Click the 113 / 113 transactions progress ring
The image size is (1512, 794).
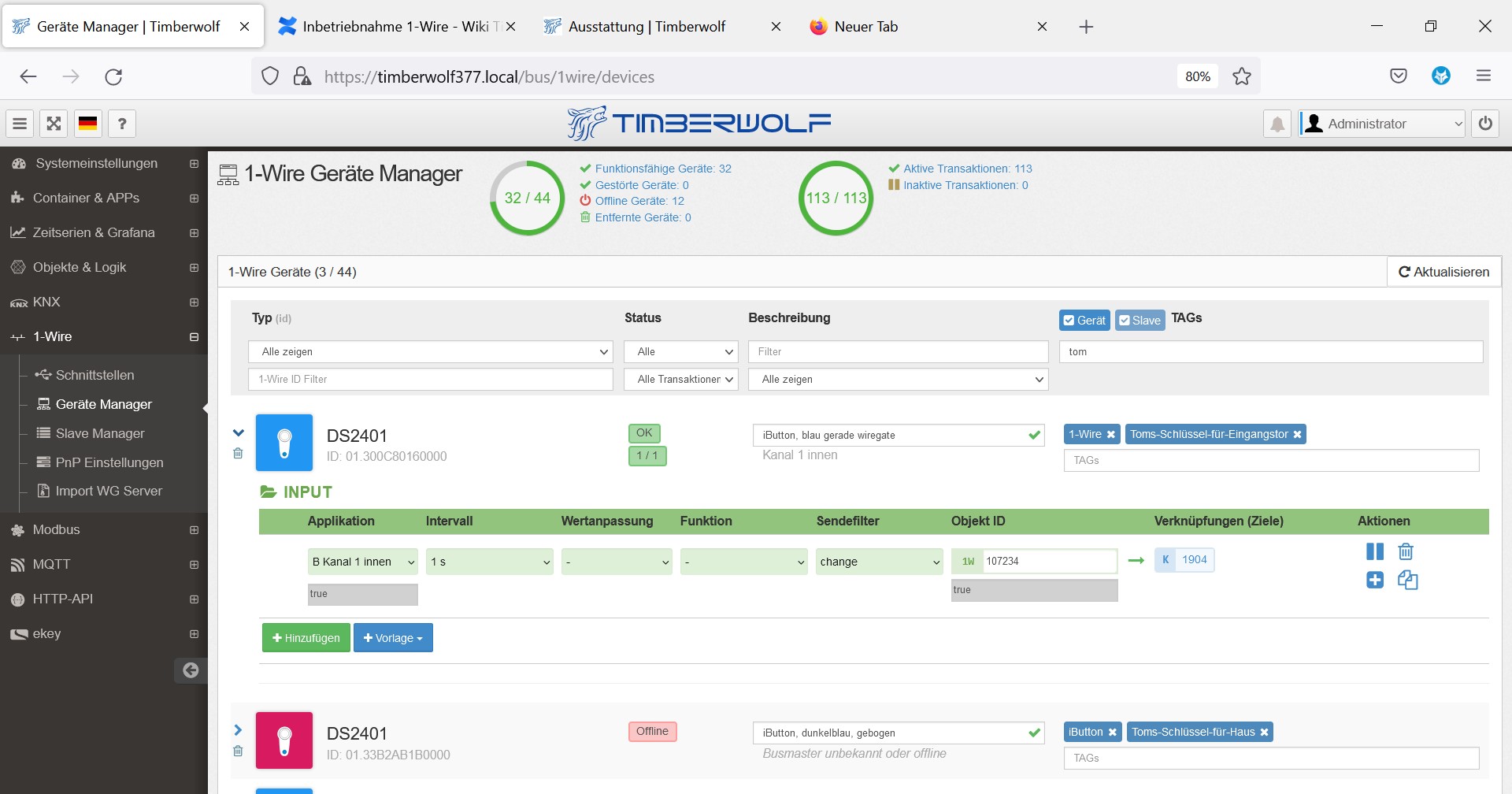(x=836, y=198)
